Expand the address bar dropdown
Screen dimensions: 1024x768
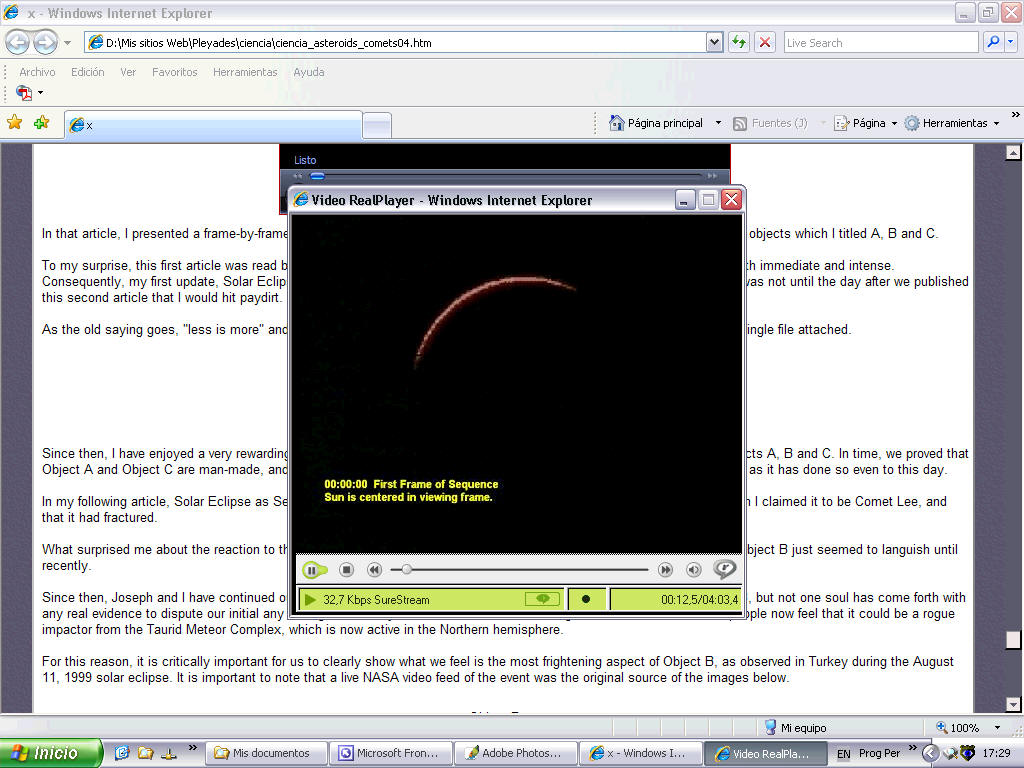point(714,42)
